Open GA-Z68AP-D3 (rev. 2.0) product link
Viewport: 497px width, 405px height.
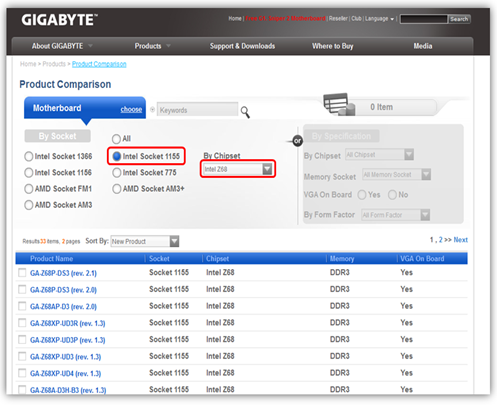[63, 306]
